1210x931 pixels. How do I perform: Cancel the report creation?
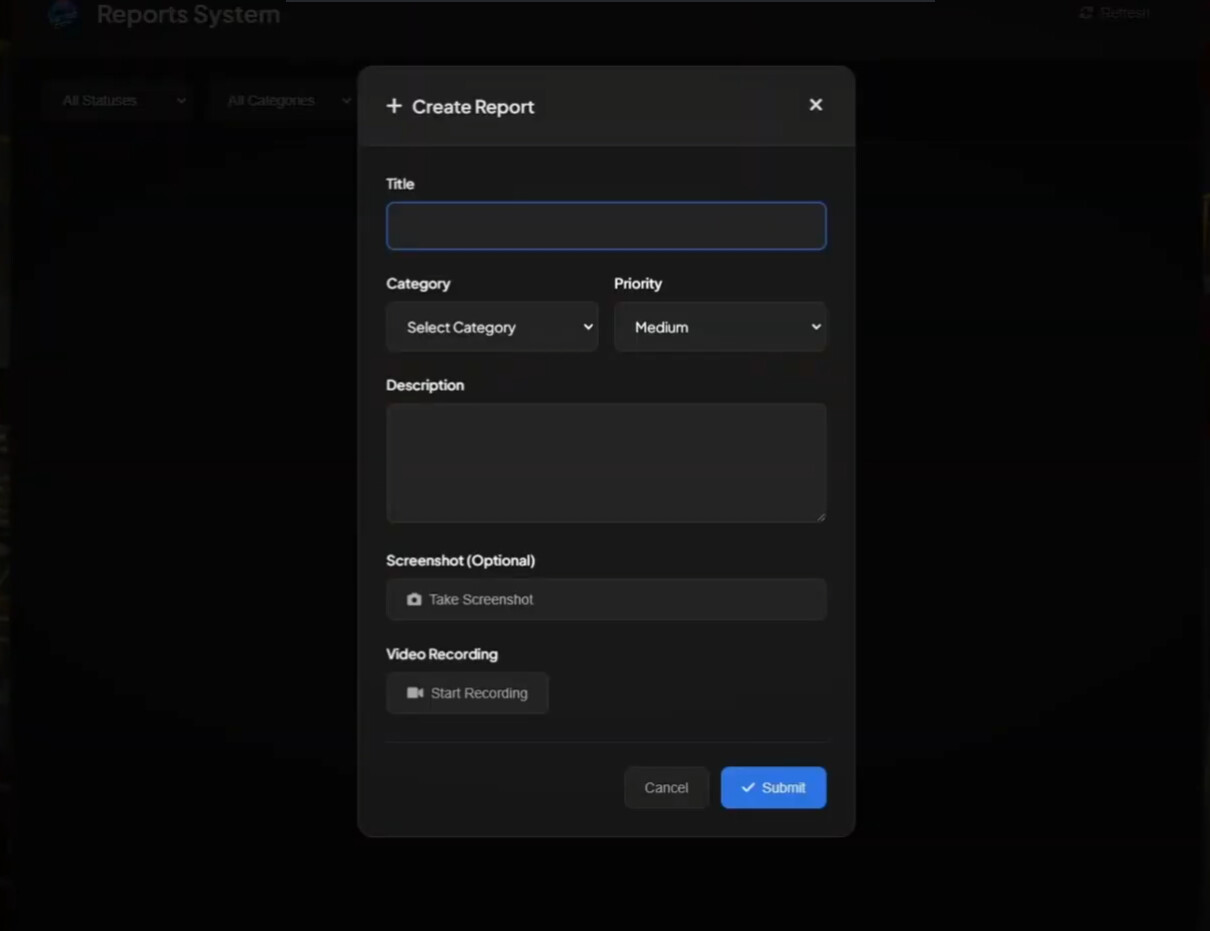(x=666, y=788)
